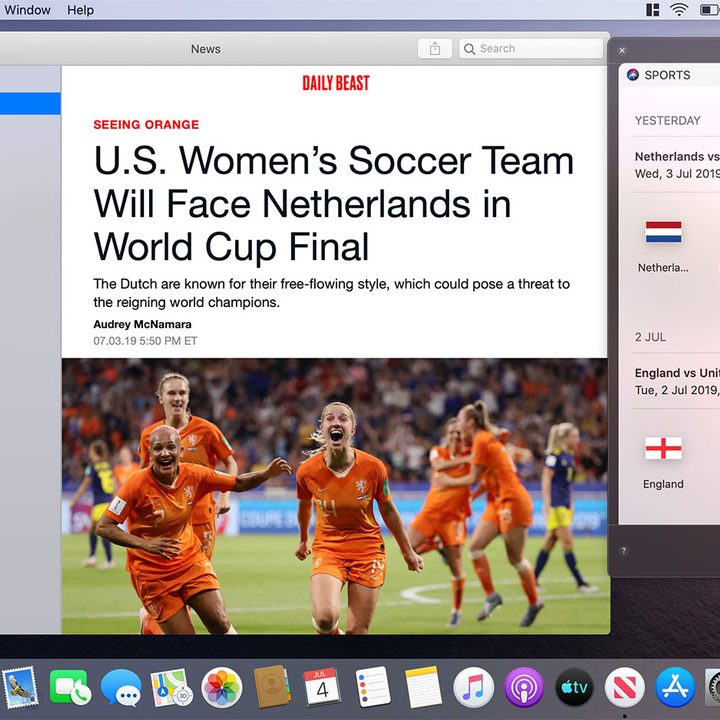Select the highlighted blue sidebar row in News
The height and width of the screenshot is (720, 720).
pyautogui.click(x=30, y=103)
